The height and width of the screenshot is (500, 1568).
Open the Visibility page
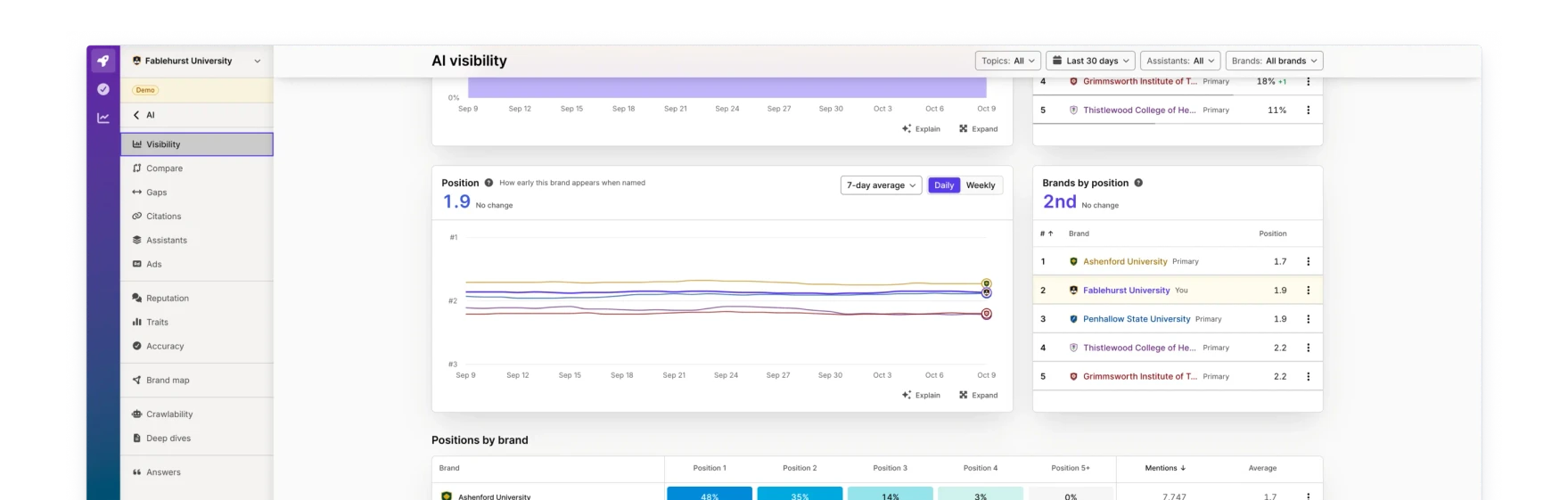click(x=197, y=144)
